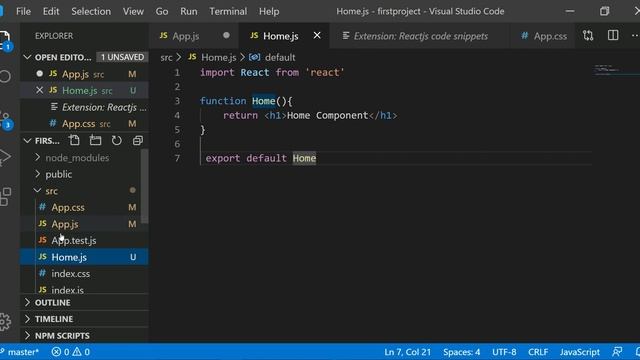Viewport: 640px width, 360px height.
Task: Collapse the firstproject folder section
Action: (x=27, y=141)
